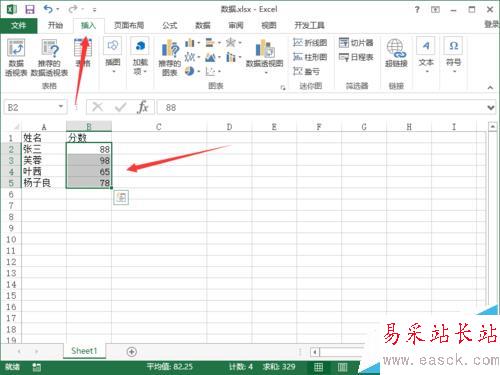500x375 pixels.
Task: Open the Customize Quick Access Toolbar dropdown
Action: (94, 10)
